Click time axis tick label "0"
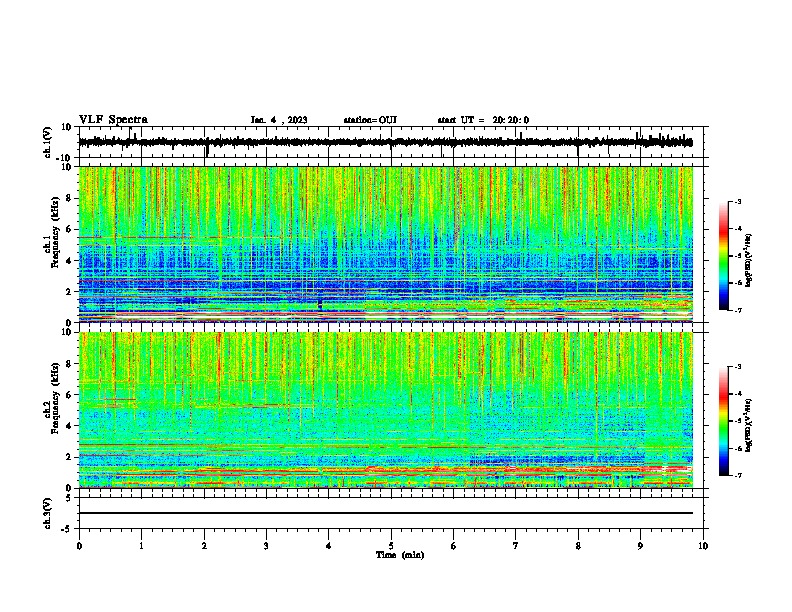 coord(79,546)
